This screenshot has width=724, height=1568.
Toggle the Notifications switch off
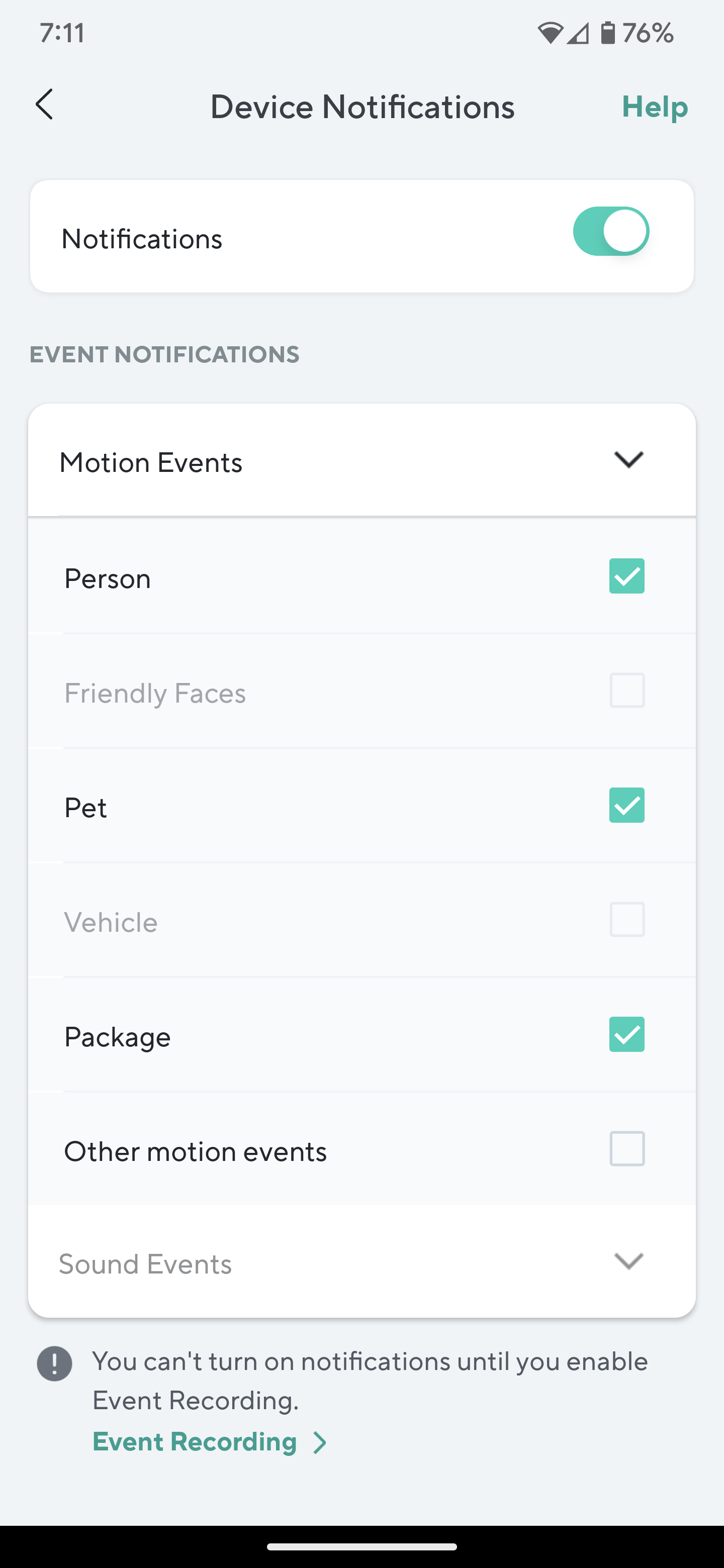(611, 231)
